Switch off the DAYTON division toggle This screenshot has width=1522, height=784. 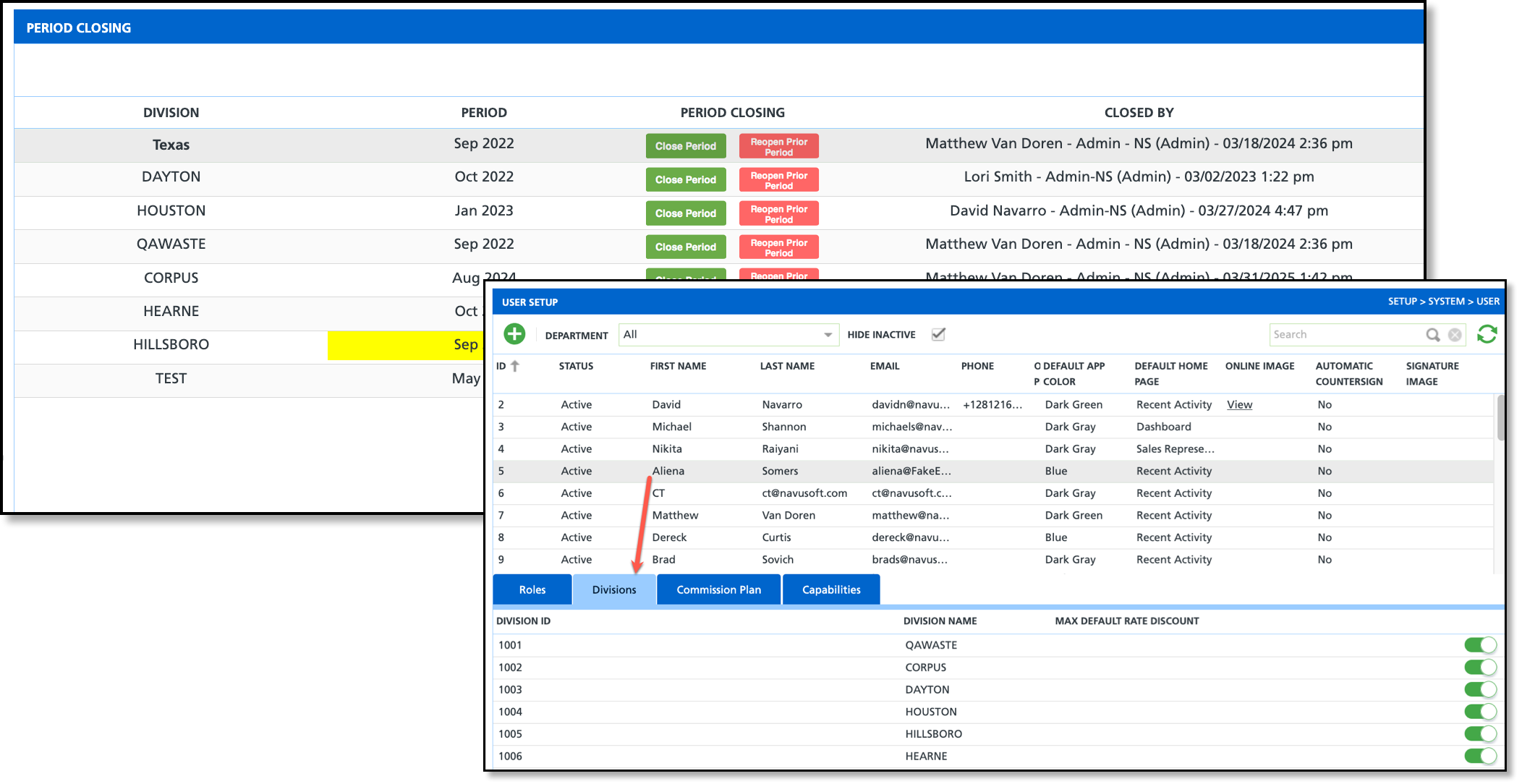pyautogui.click(x=1479, y=689)
